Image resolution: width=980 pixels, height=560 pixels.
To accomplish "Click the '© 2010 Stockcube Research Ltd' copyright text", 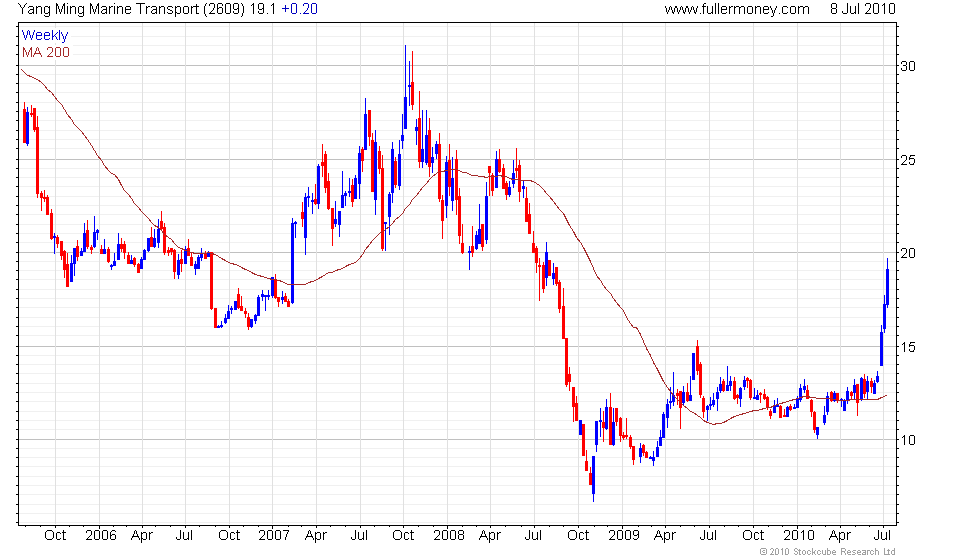I will coord(828,551).
